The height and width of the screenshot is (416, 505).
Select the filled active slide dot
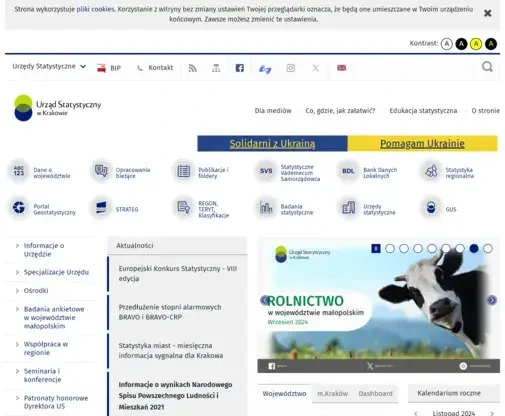(474, 249)
